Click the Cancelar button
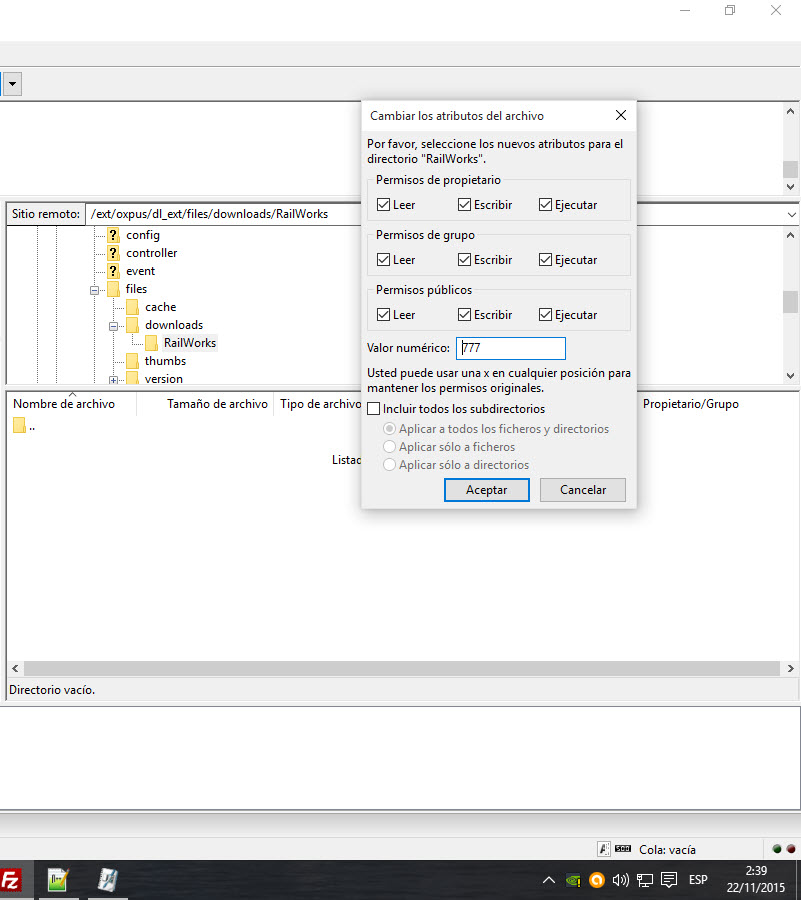 (x=583, y=490)
